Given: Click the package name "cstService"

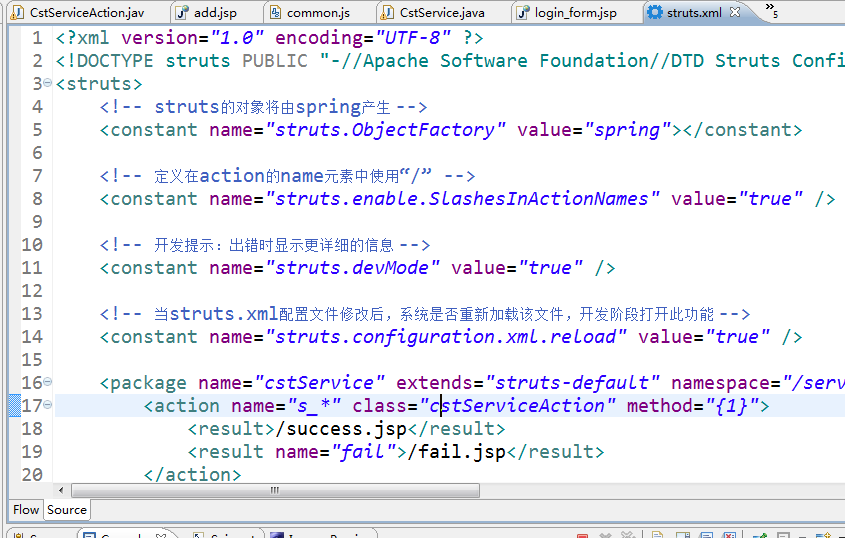Looking at the screenshot, I should tap(320, 383).
